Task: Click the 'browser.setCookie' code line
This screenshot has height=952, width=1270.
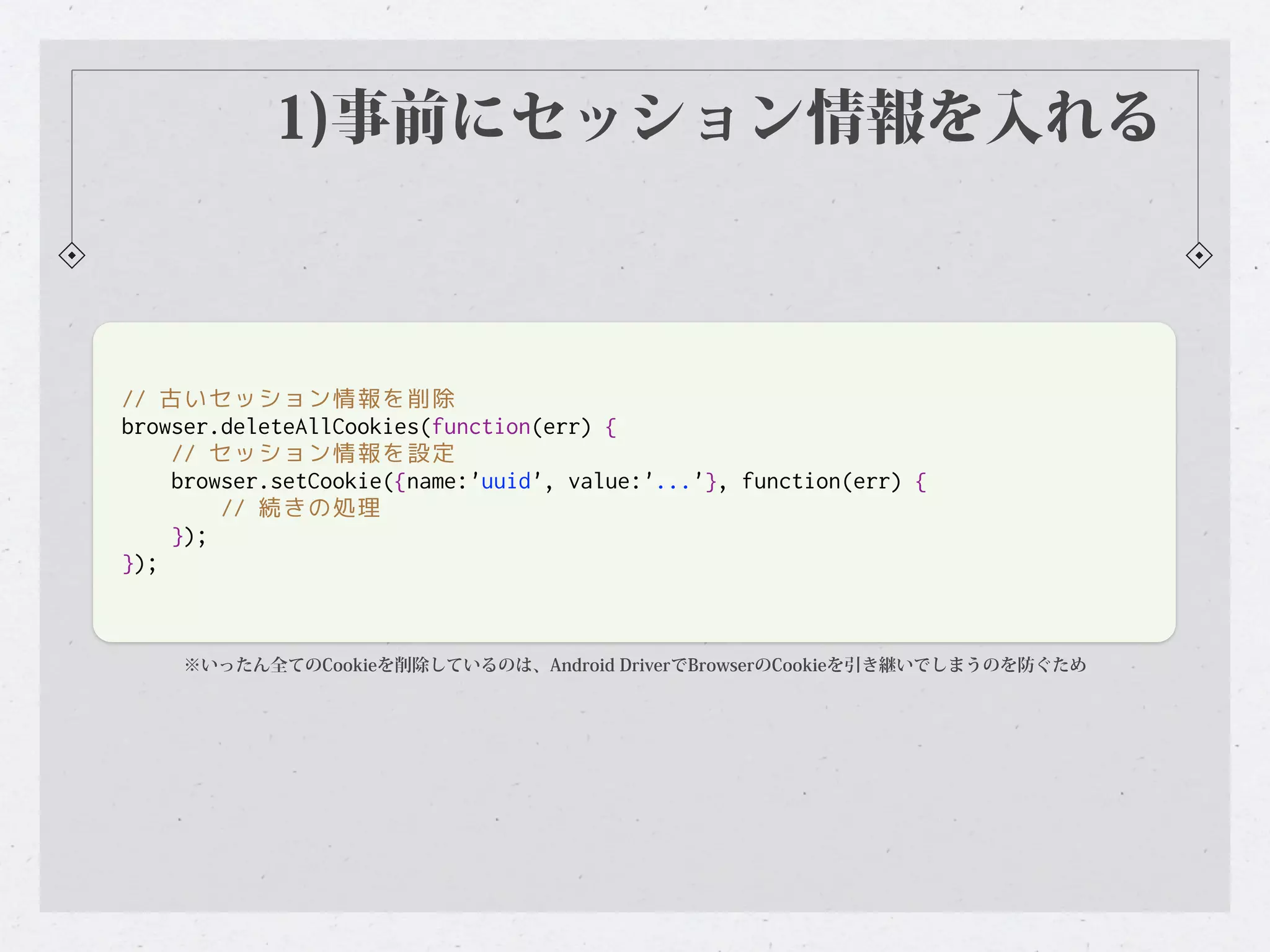Action: point(549,481)
